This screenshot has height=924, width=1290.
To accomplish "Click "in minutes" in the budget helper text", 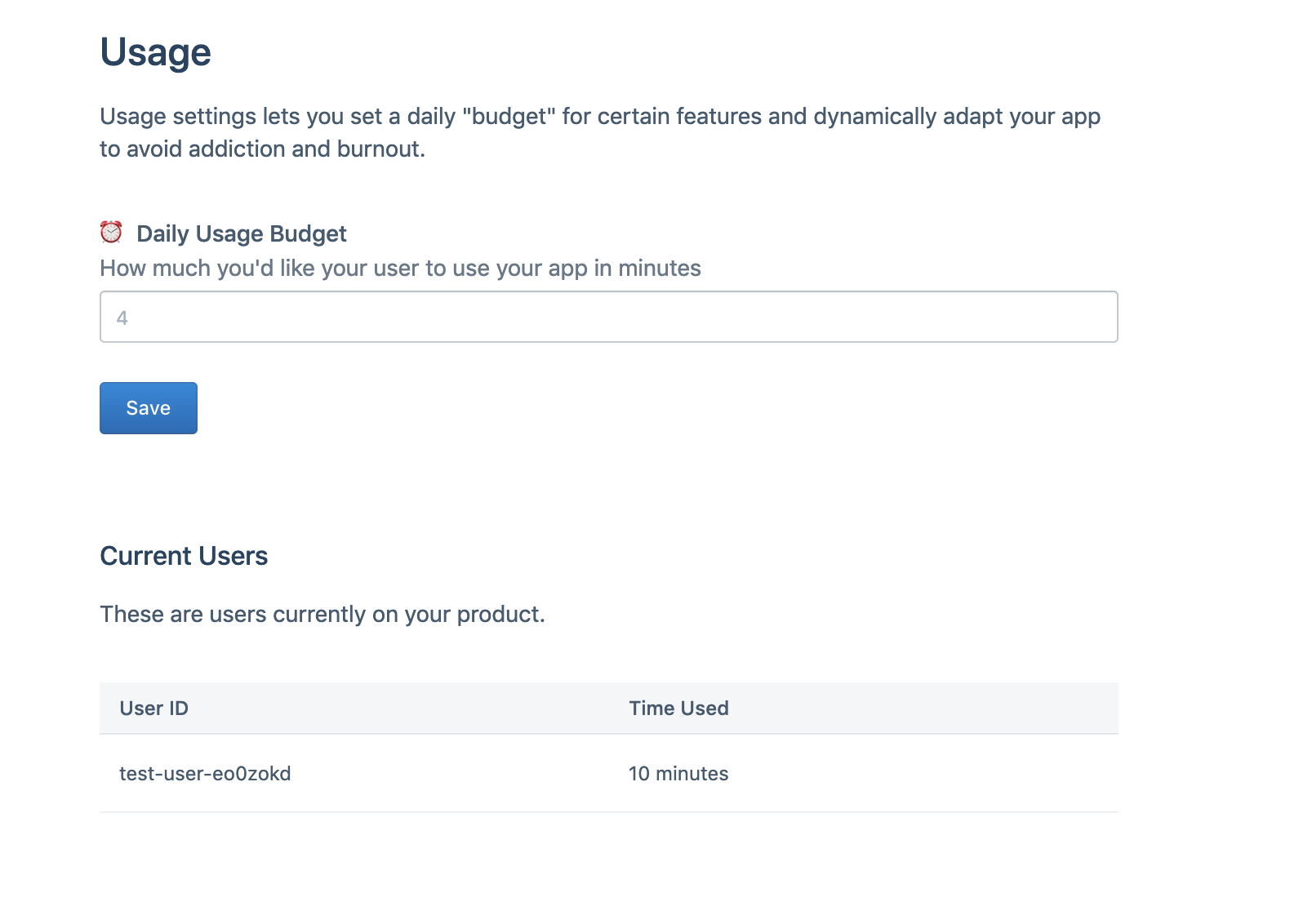I will [647, 269].
